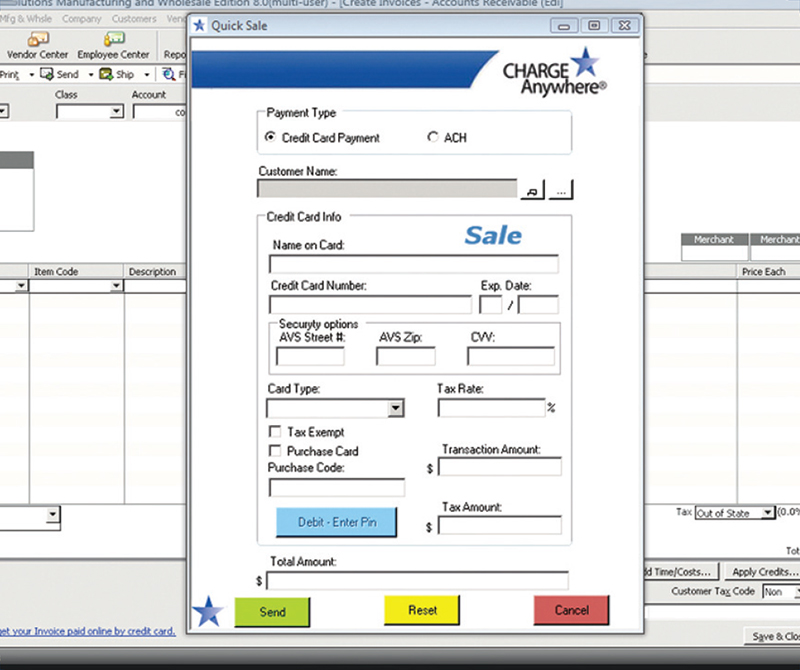The image size is (800, 670).
Task: Expand the Ship toolbar dropdown arrow
Action: (147, 75)
